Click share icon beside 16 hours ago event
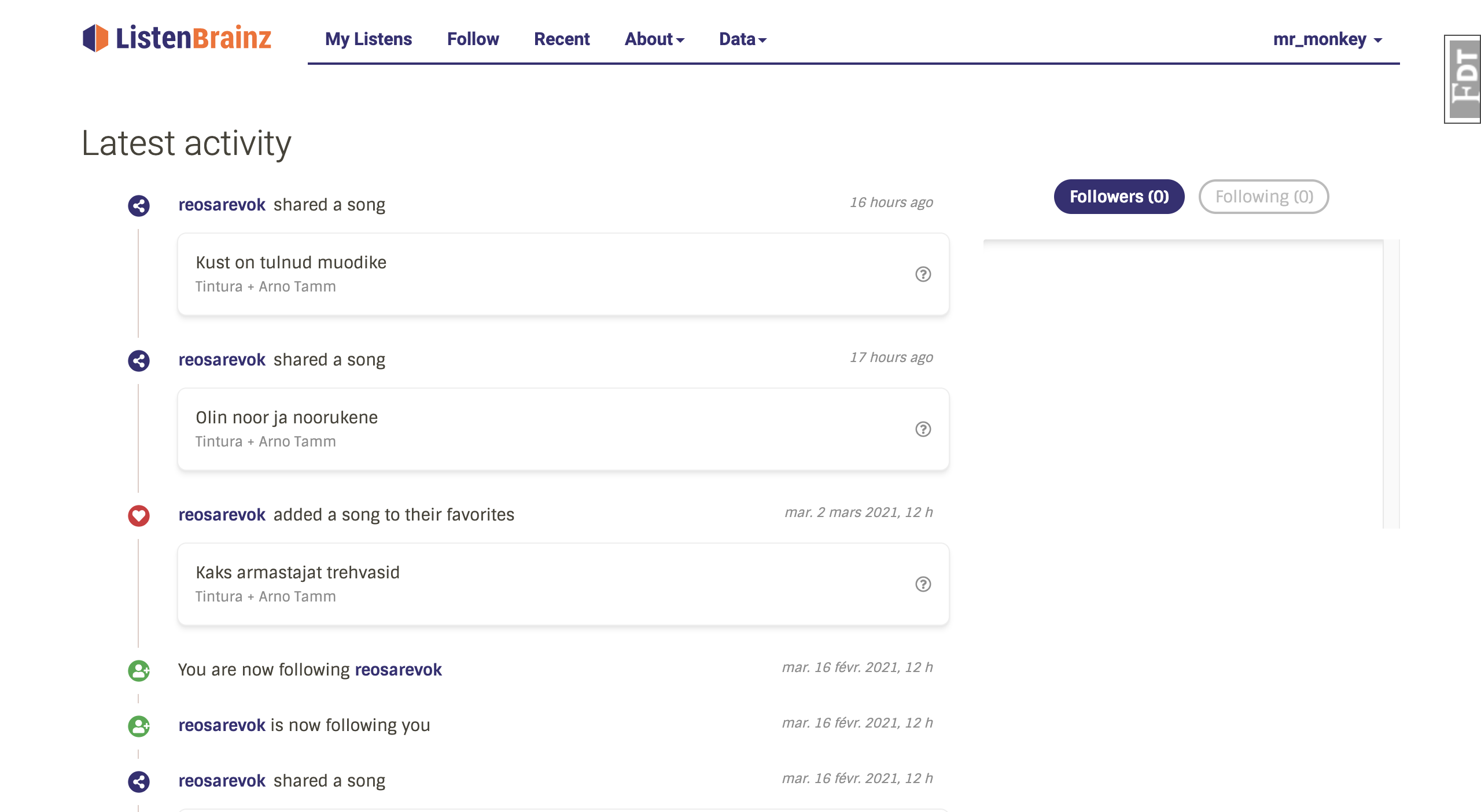1481x812 pixels. click(x=139, y=206)
